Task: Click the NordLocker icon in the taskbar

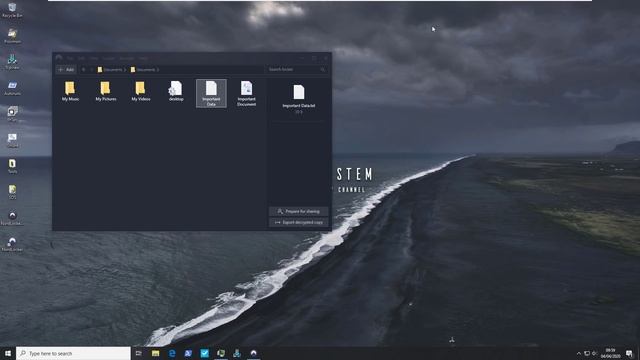Action: coord(253,353)
